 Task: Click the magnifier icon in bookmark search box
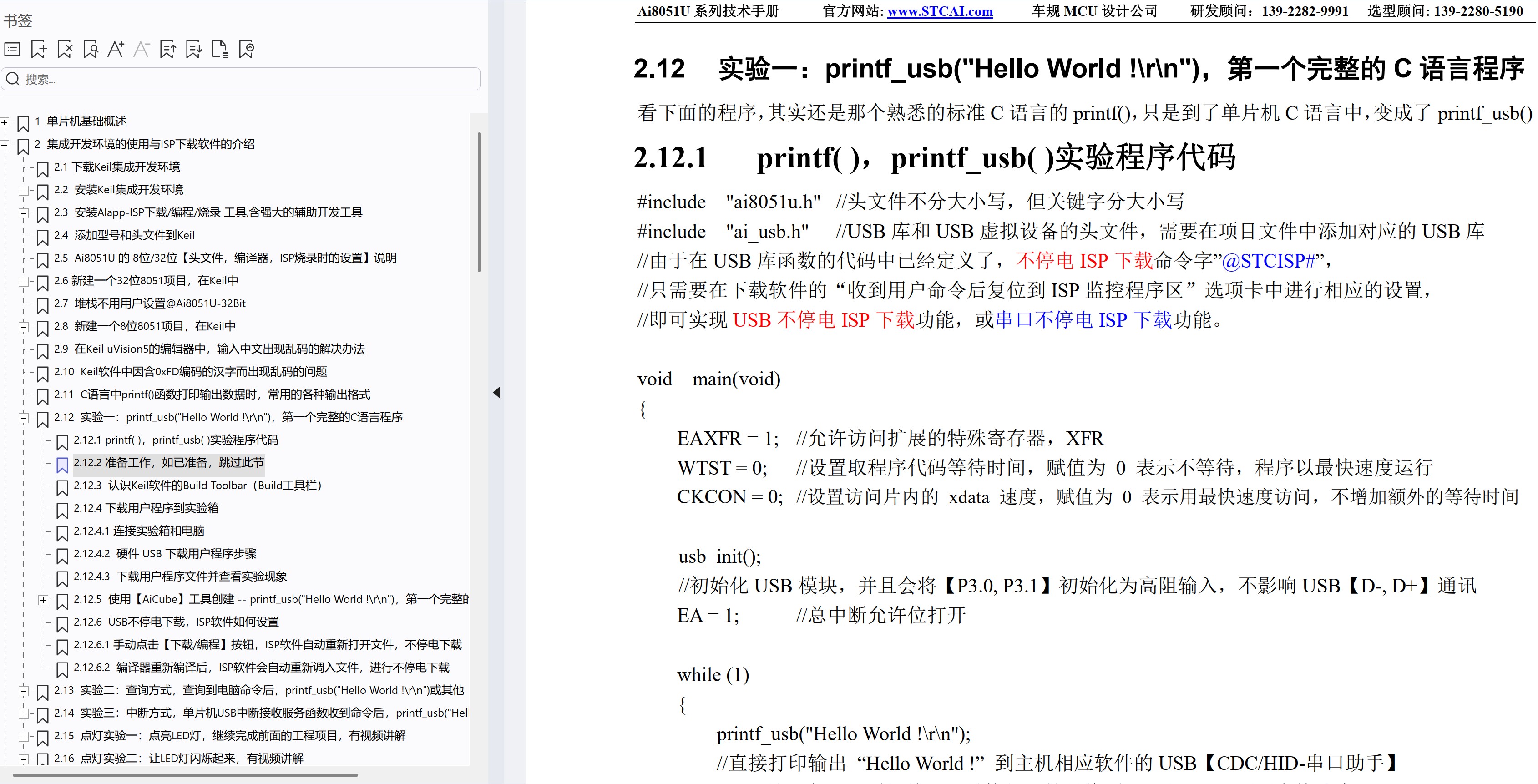pos(13,79)
